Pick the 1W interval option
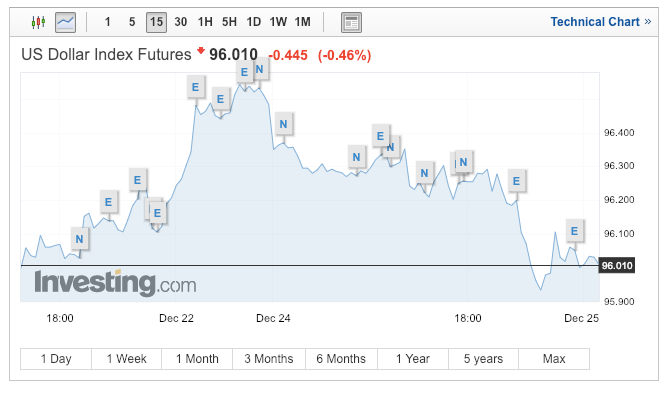Screen dimensions: 669x394 [278, 22]
